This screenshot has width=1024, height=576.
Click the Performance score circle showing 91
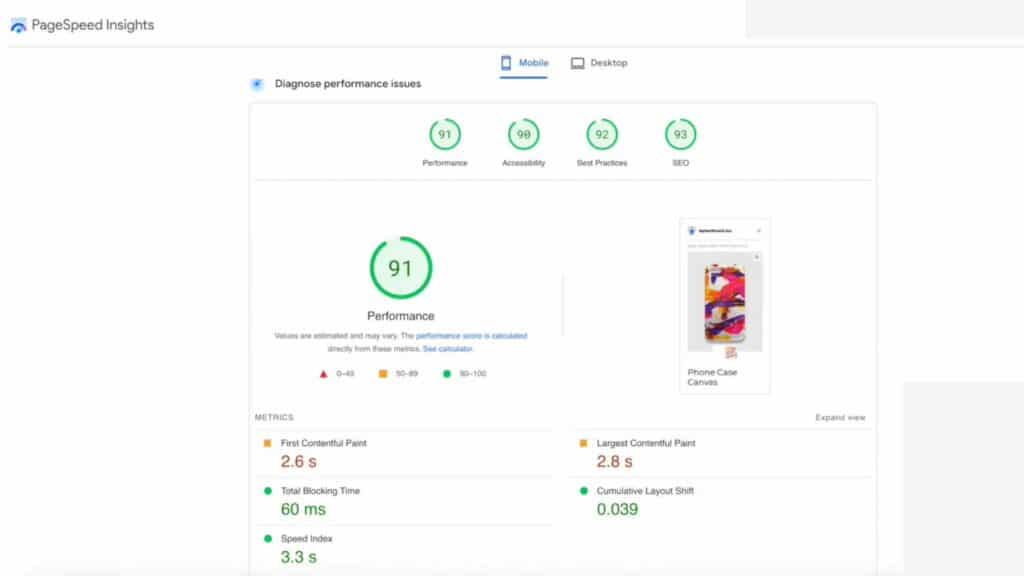445,132
